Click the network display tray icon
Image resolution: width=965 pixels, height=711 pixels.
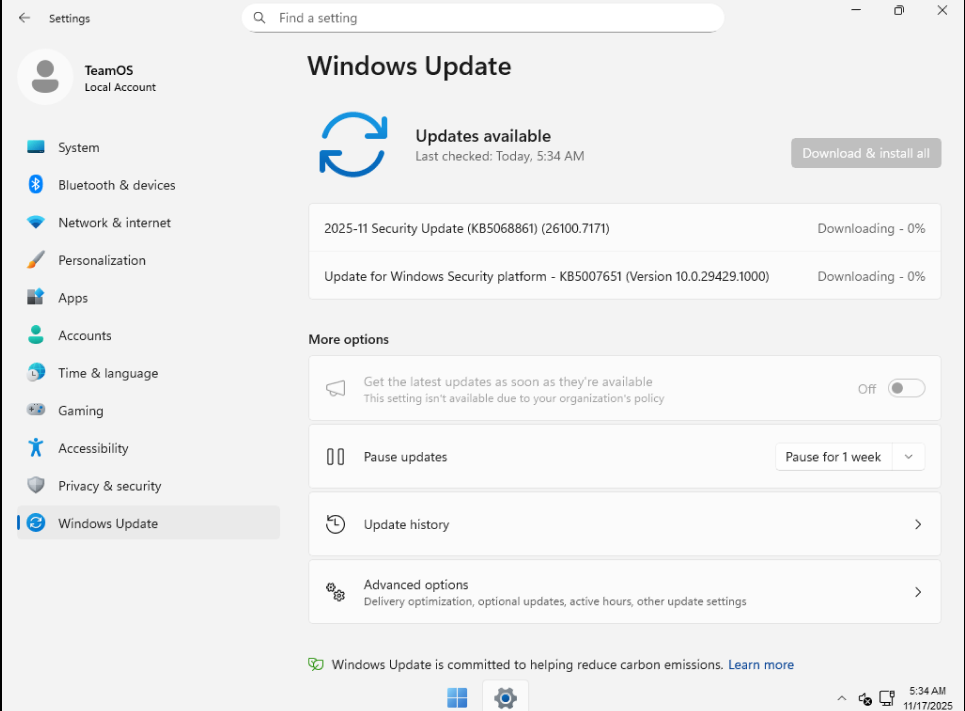(x=887, y=698)
